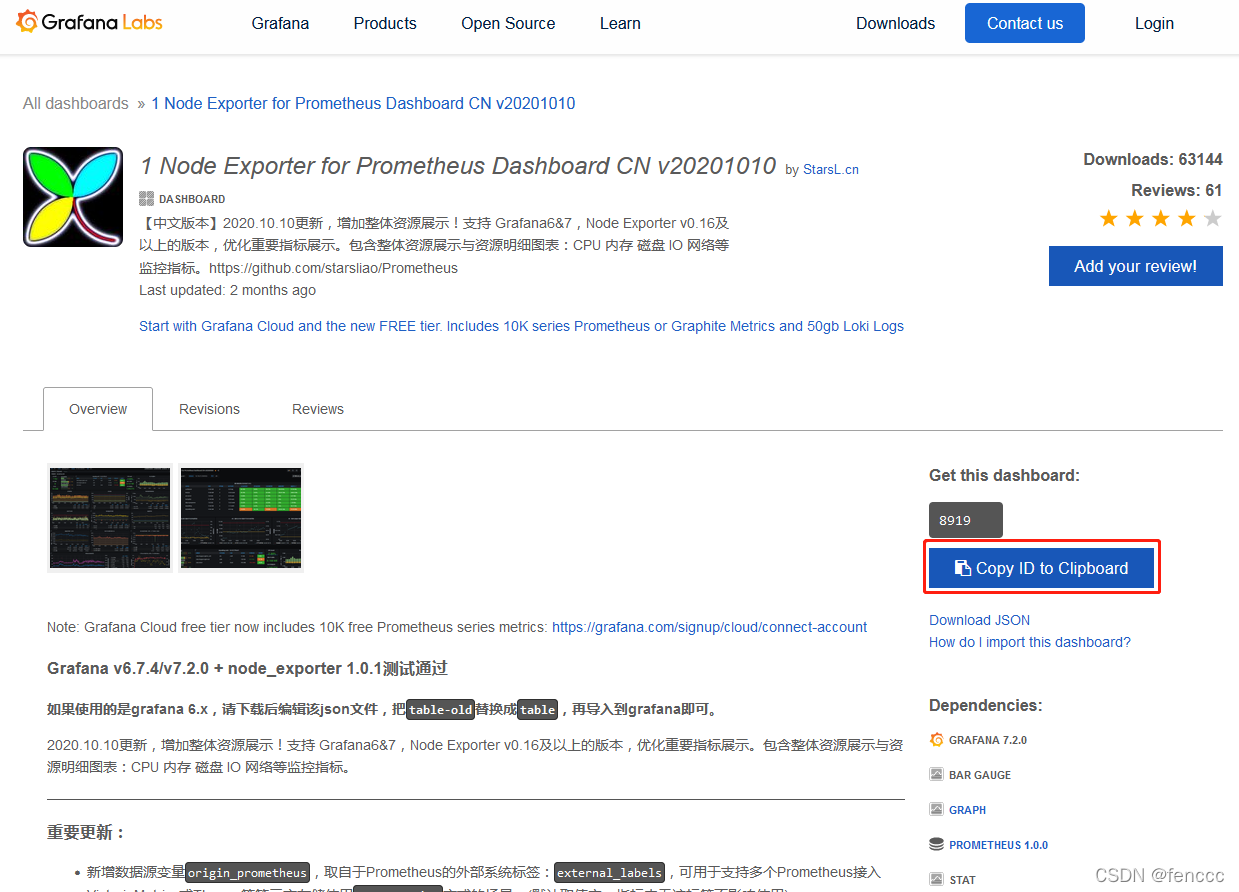Switch to the Revisions tab
Viewport: 1239px width, 892px height.
click(209, 409)
